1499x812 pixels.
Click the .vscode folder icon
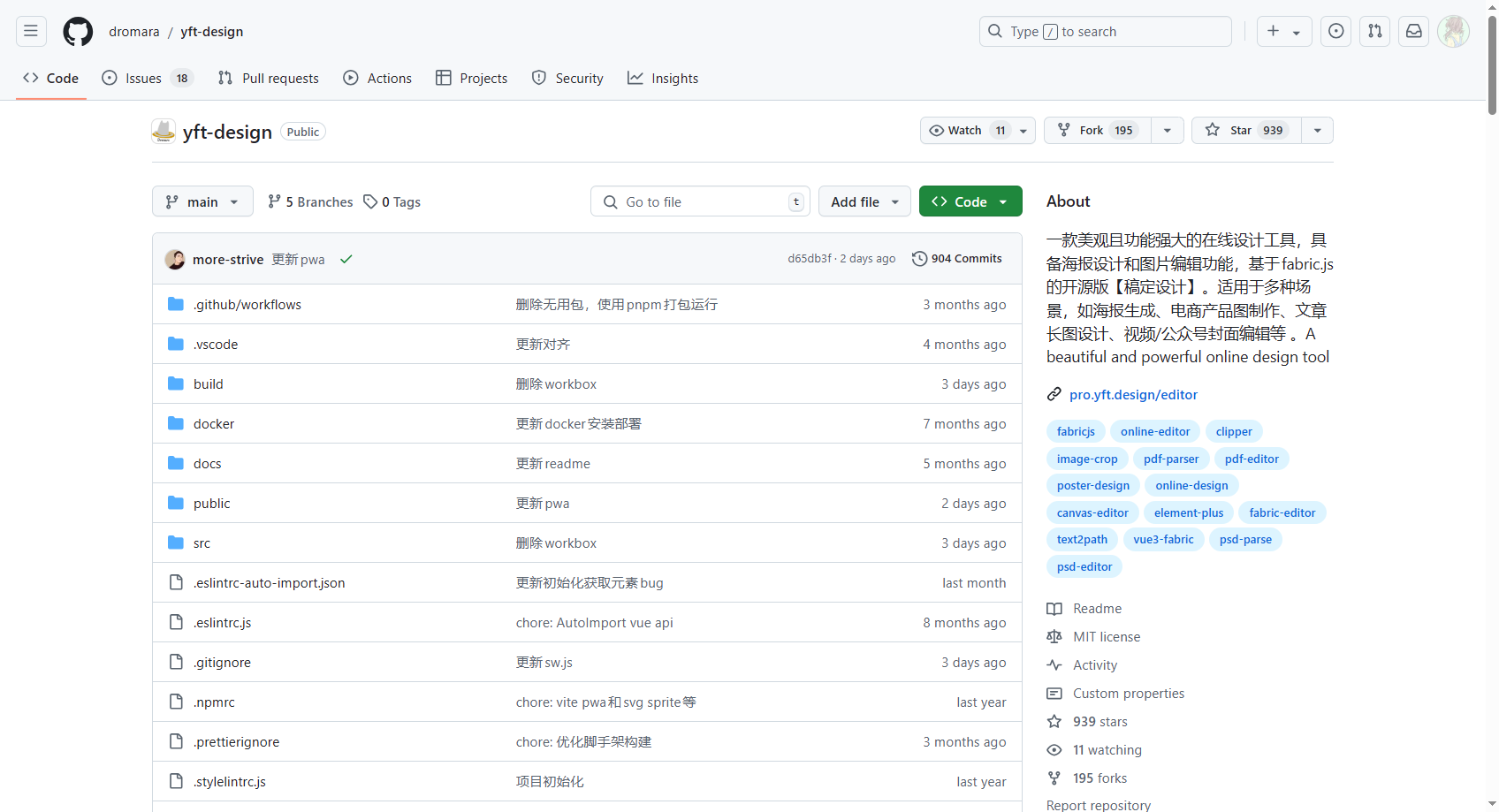[176, 344]
